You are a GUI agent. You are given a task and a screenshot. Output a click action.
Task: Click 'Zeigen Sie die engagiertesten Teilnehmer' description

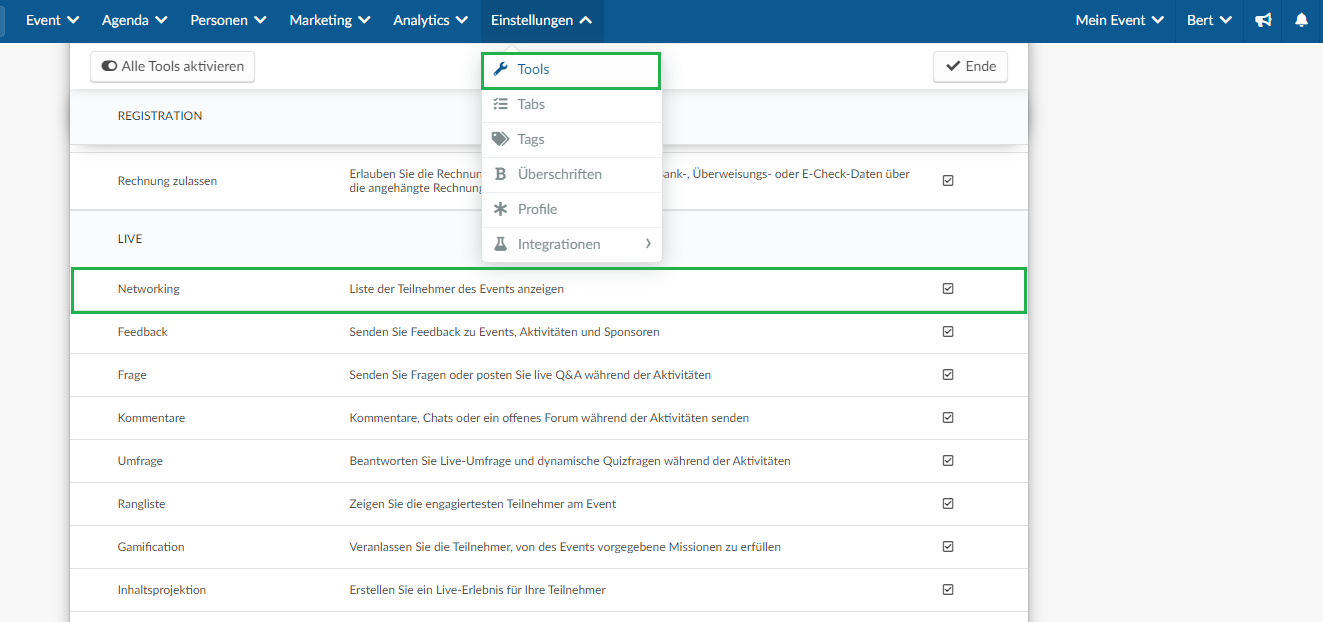[x=483, y=504]
